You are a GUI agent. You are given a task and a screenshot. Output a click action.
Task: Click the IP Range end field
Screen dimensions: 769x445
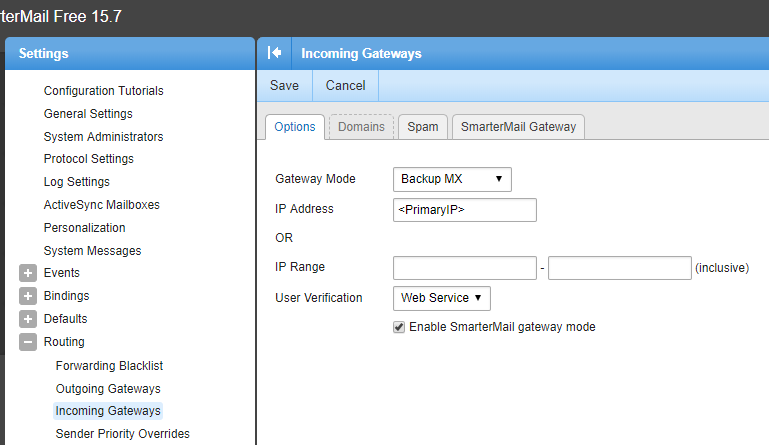point(619,268)
